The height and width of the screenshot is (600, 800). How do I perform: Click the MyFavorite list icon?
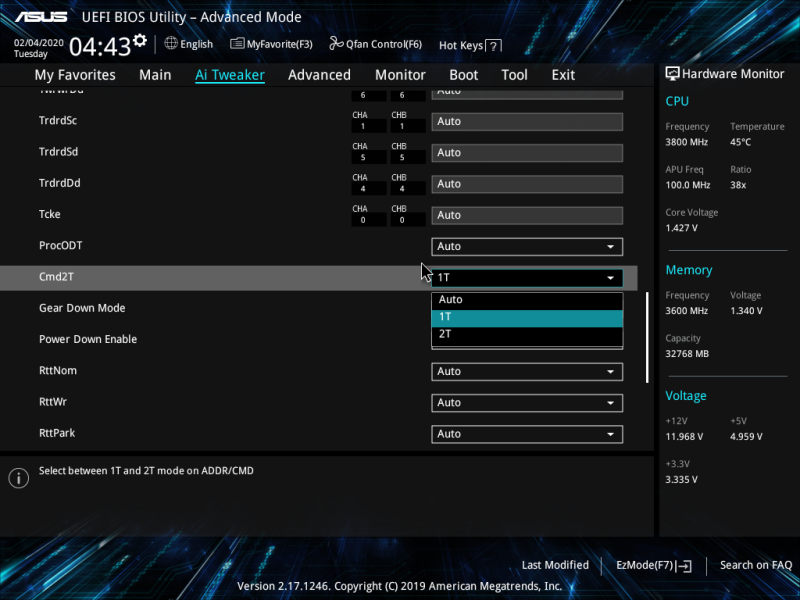(237, 44)
